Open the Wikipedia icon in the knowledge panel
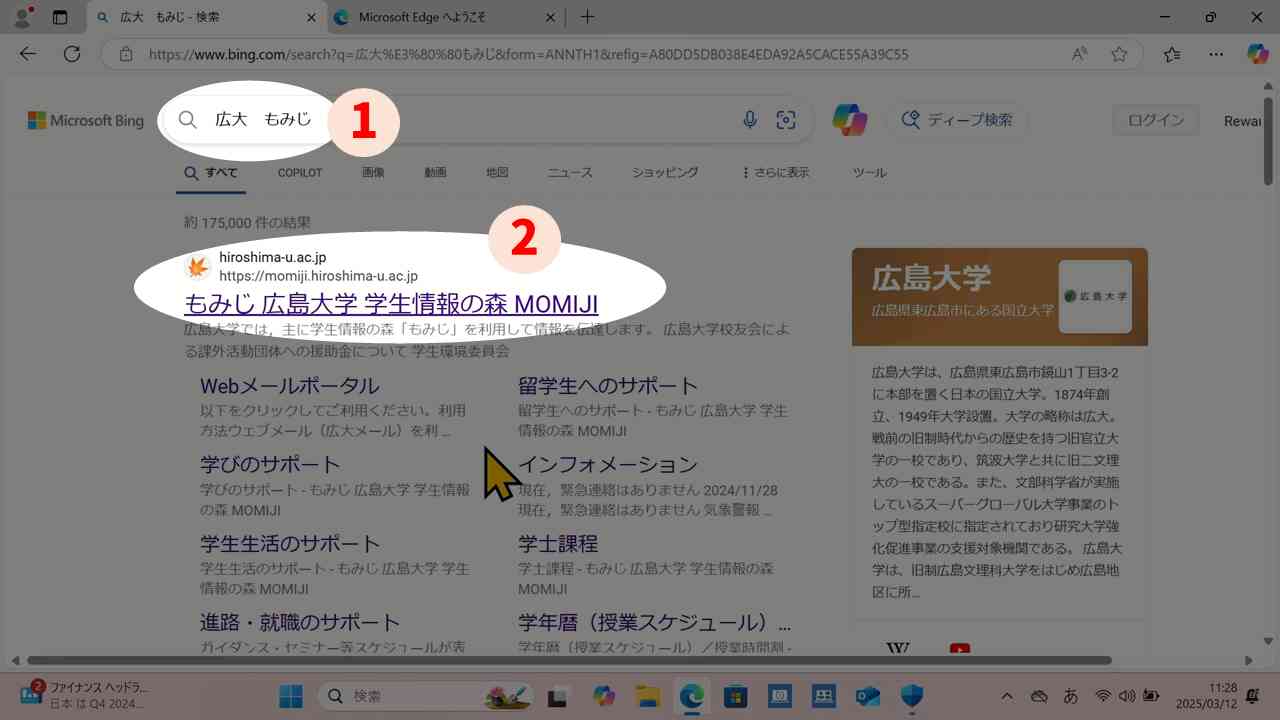This screenshot has height=720, width=1280. pos(897,648)
